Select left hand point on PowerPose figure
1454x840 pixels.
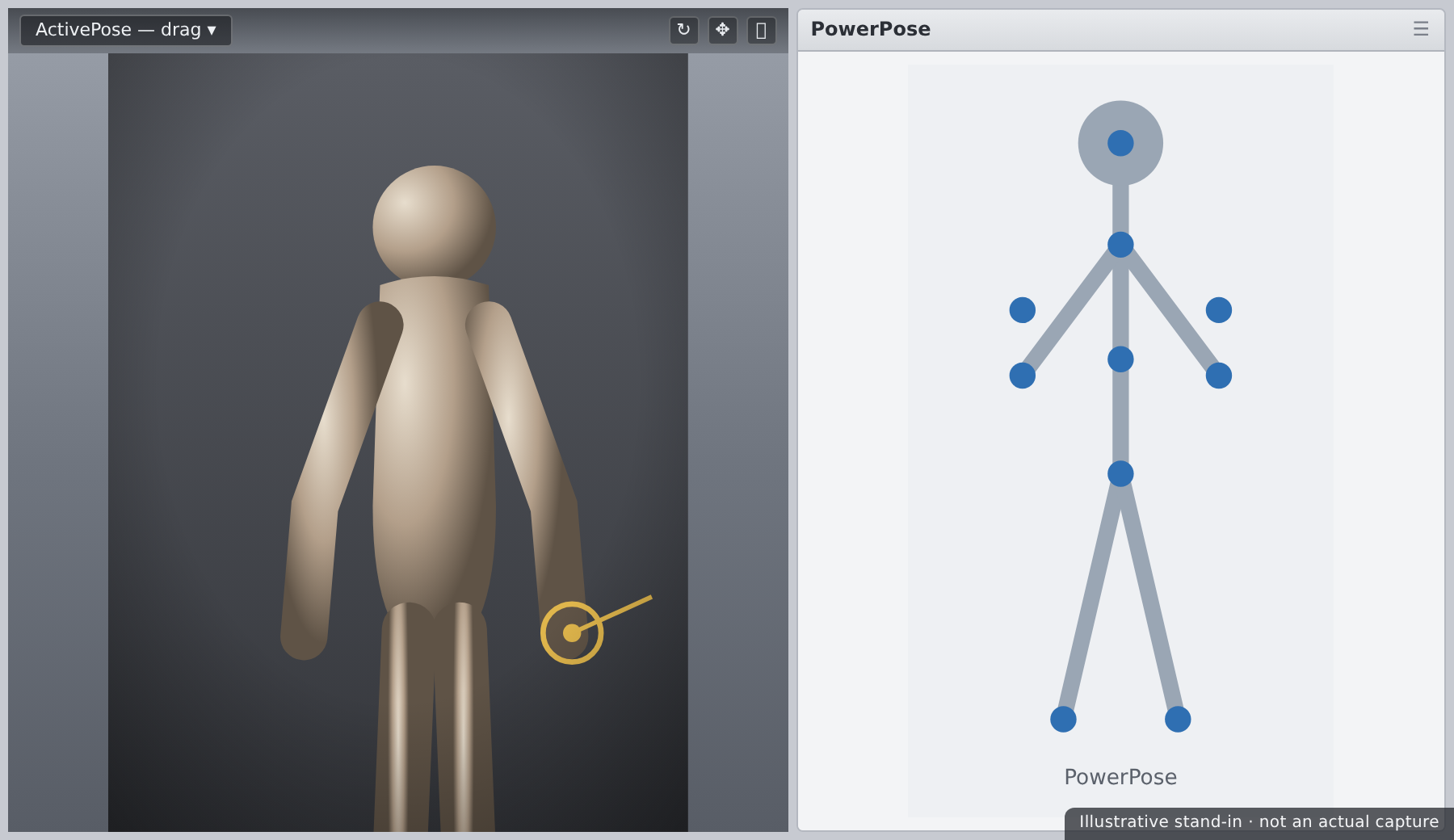(x=1023, y=376)
